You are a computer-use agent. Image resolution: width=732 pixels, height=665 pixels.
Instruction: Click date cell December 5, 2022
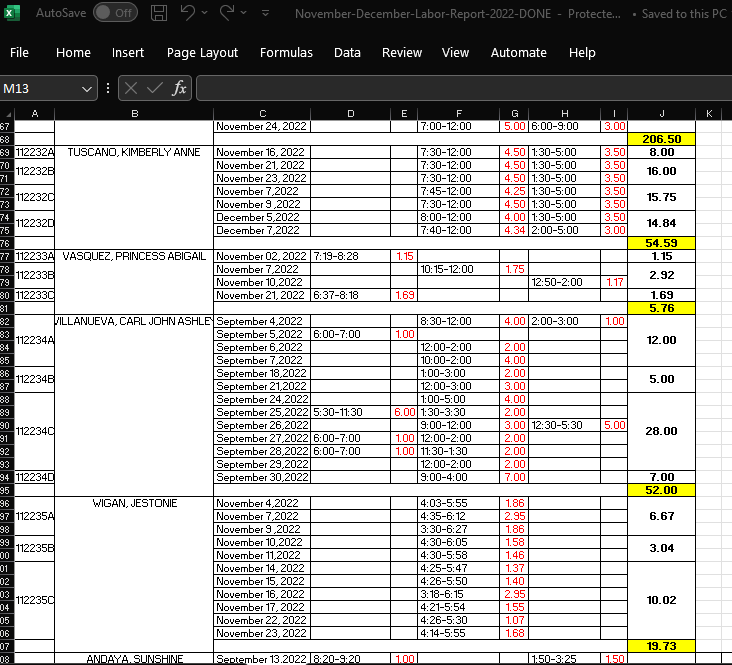(x=262, y=217)
